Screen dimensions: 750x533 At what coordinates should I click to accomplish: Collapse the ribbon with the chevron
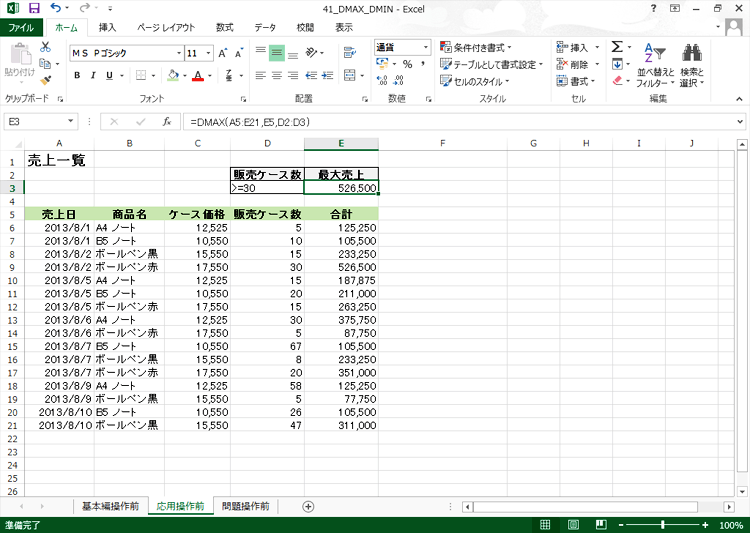pyautogui.click(x=739, y=99)
